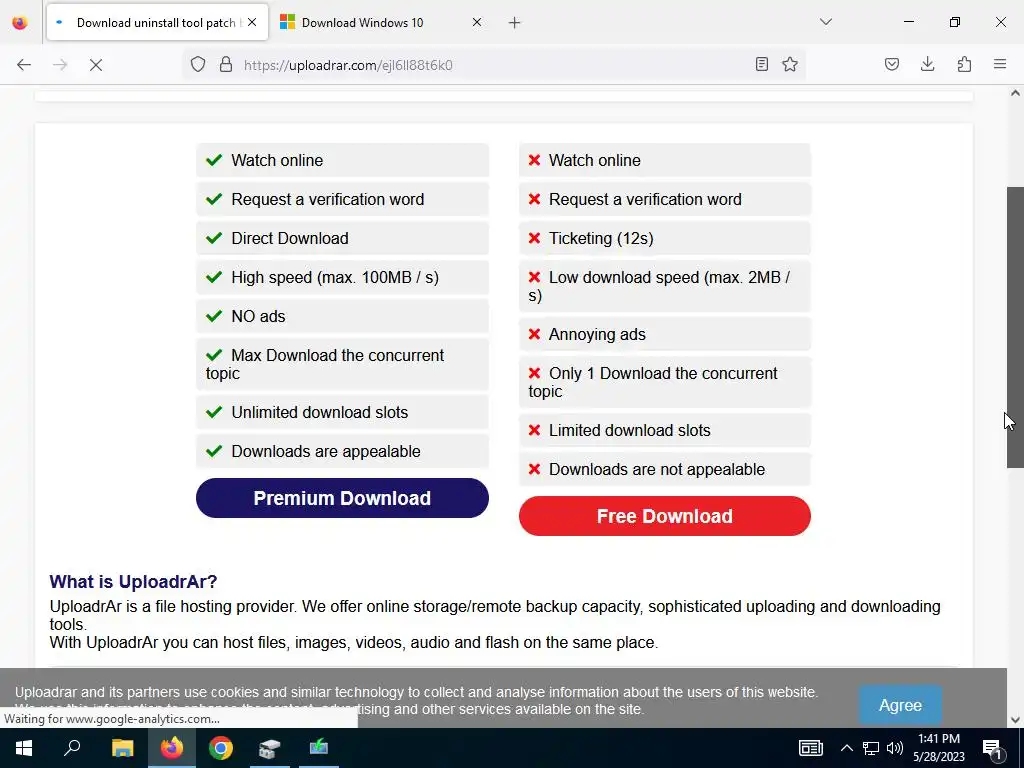Open the taskbar news widget icon
This screenshot has height=768, width=1024.
click(x=810, y=748)
